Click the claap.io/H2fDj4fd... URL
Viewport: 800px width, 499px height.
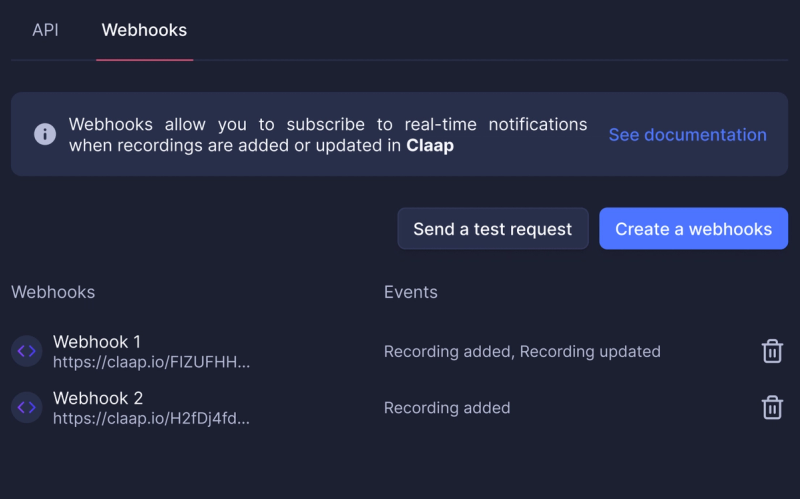tap(152, 418)
